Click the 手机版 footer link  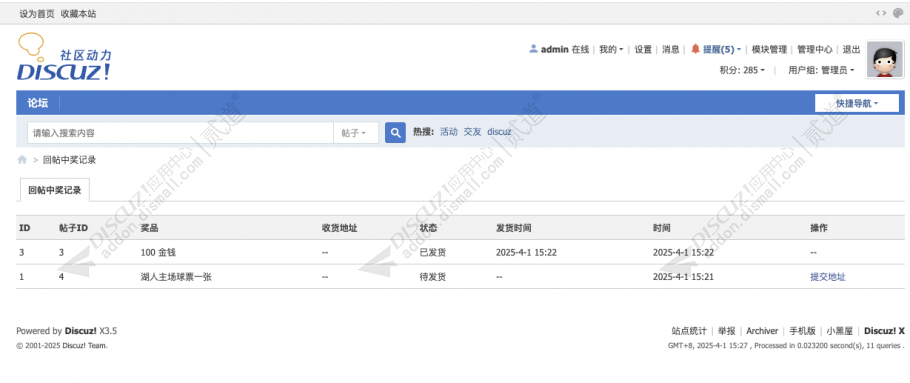pyautogui.click(x=802, y=331)
